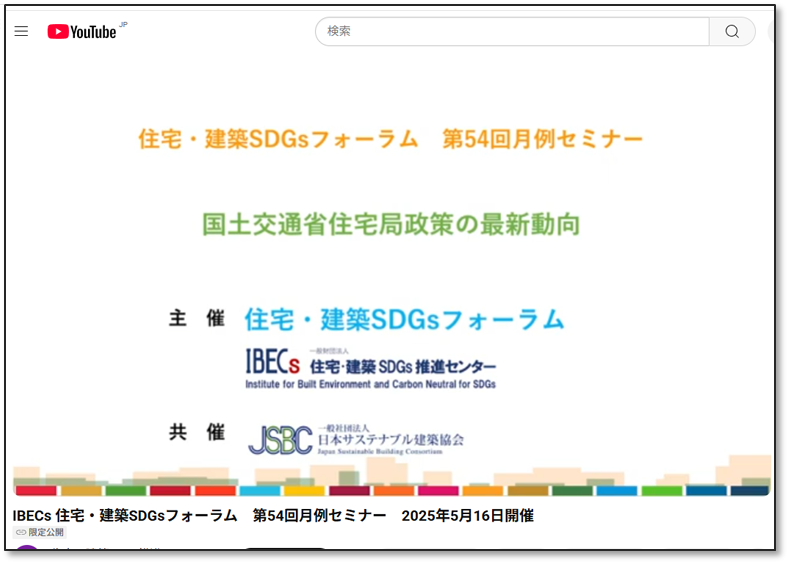Click the rightmost dark navy SDG color block
The height and width of the screenshot is (564, 789).
(x=749, y=491)
